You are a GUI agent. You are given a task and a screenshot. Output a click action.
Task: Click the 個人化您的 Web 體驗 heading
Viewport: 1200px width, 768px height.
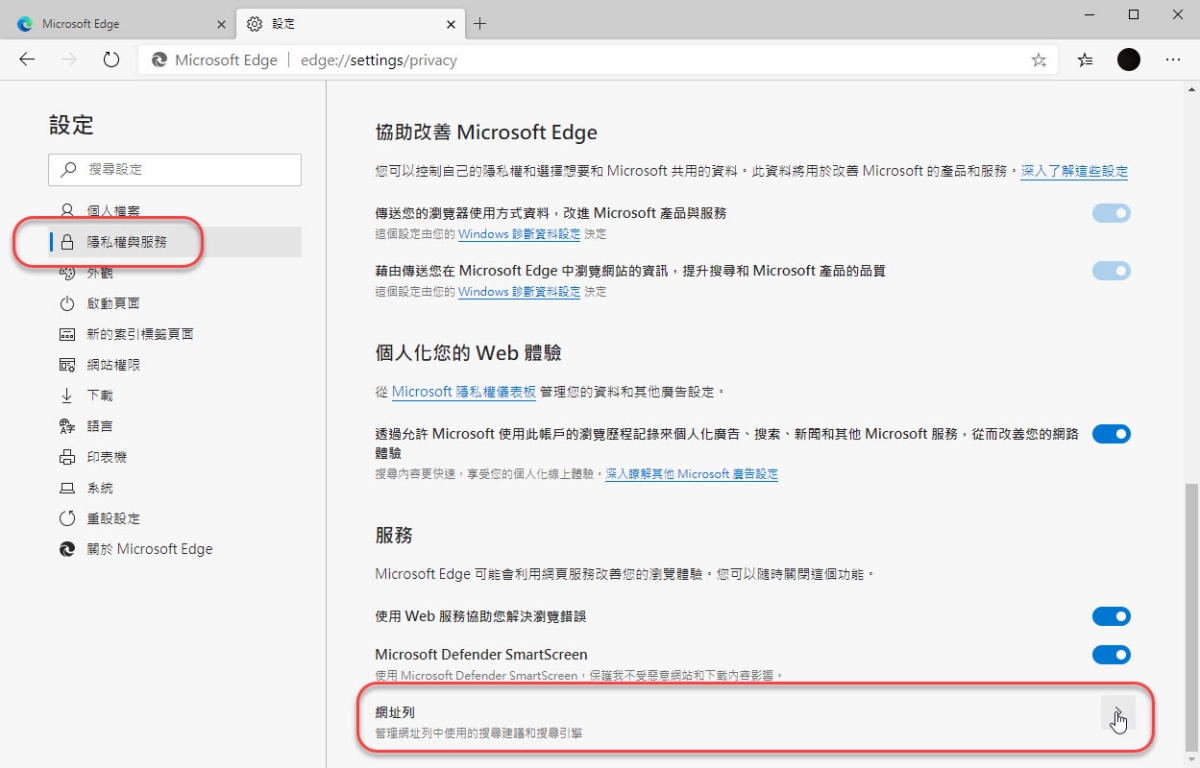click(468, 353)
